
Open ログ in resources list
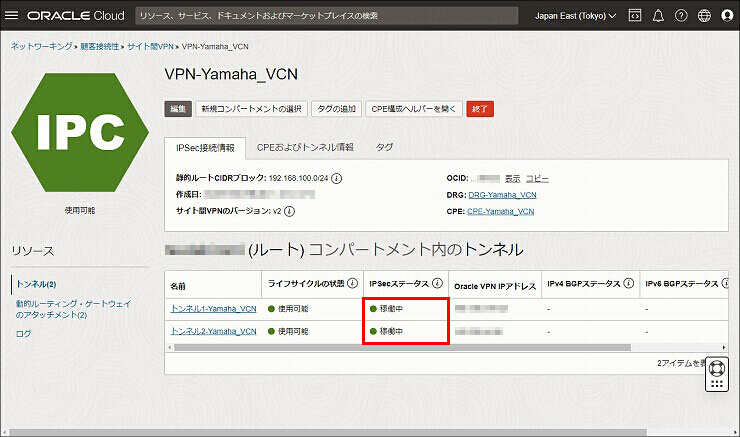24,334
